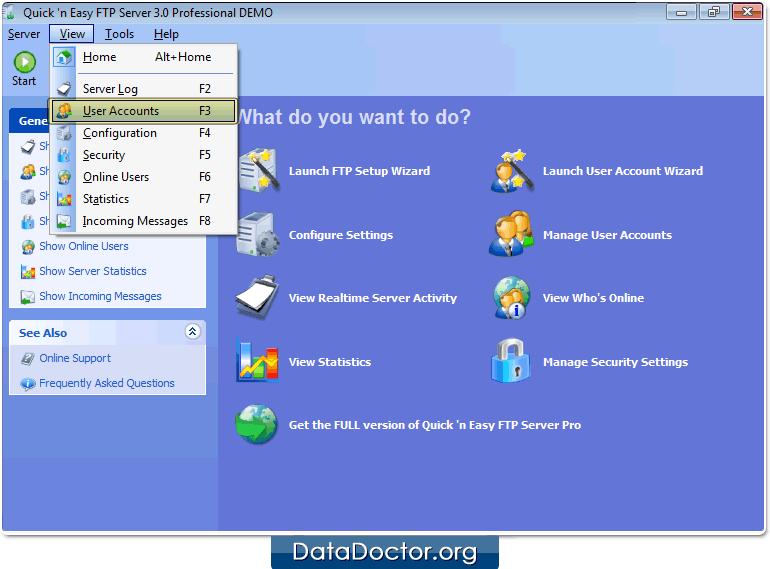Choose Statistics F7 menu entry

pyautogui.click(x=144, y=199)
